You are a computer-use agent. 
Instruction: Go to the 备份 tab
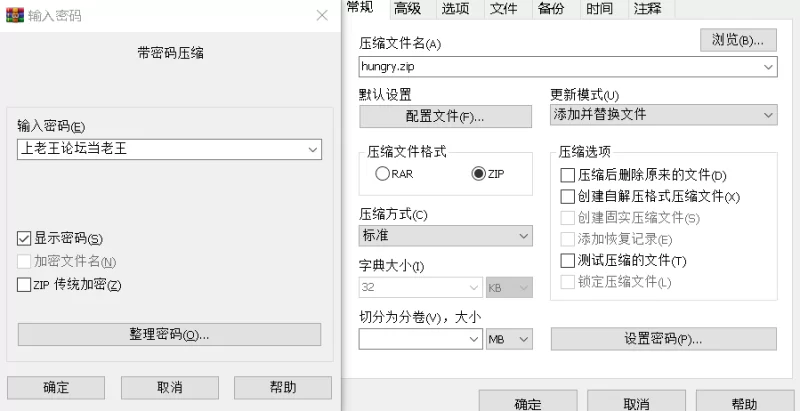pyautogui.click(x=552, y=9)
